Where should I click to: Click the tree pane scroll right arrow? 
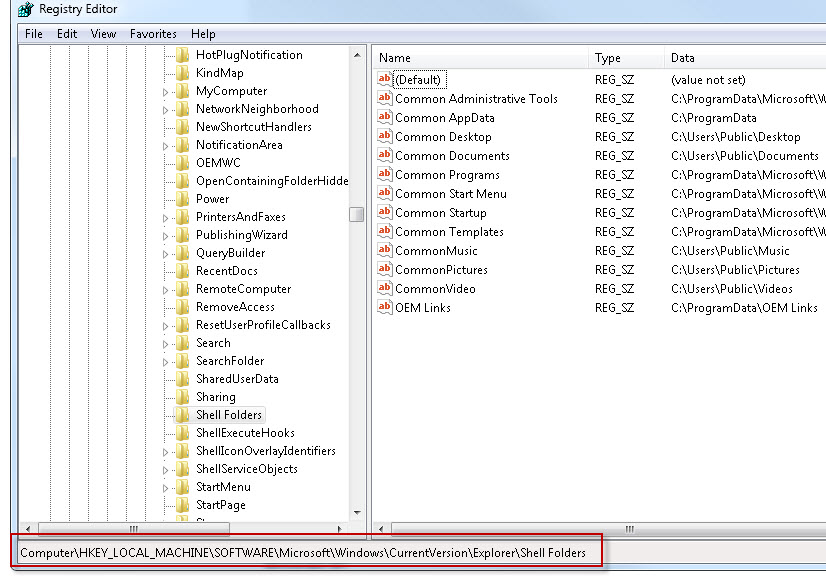pyautogui.click(x=340, y=529)
